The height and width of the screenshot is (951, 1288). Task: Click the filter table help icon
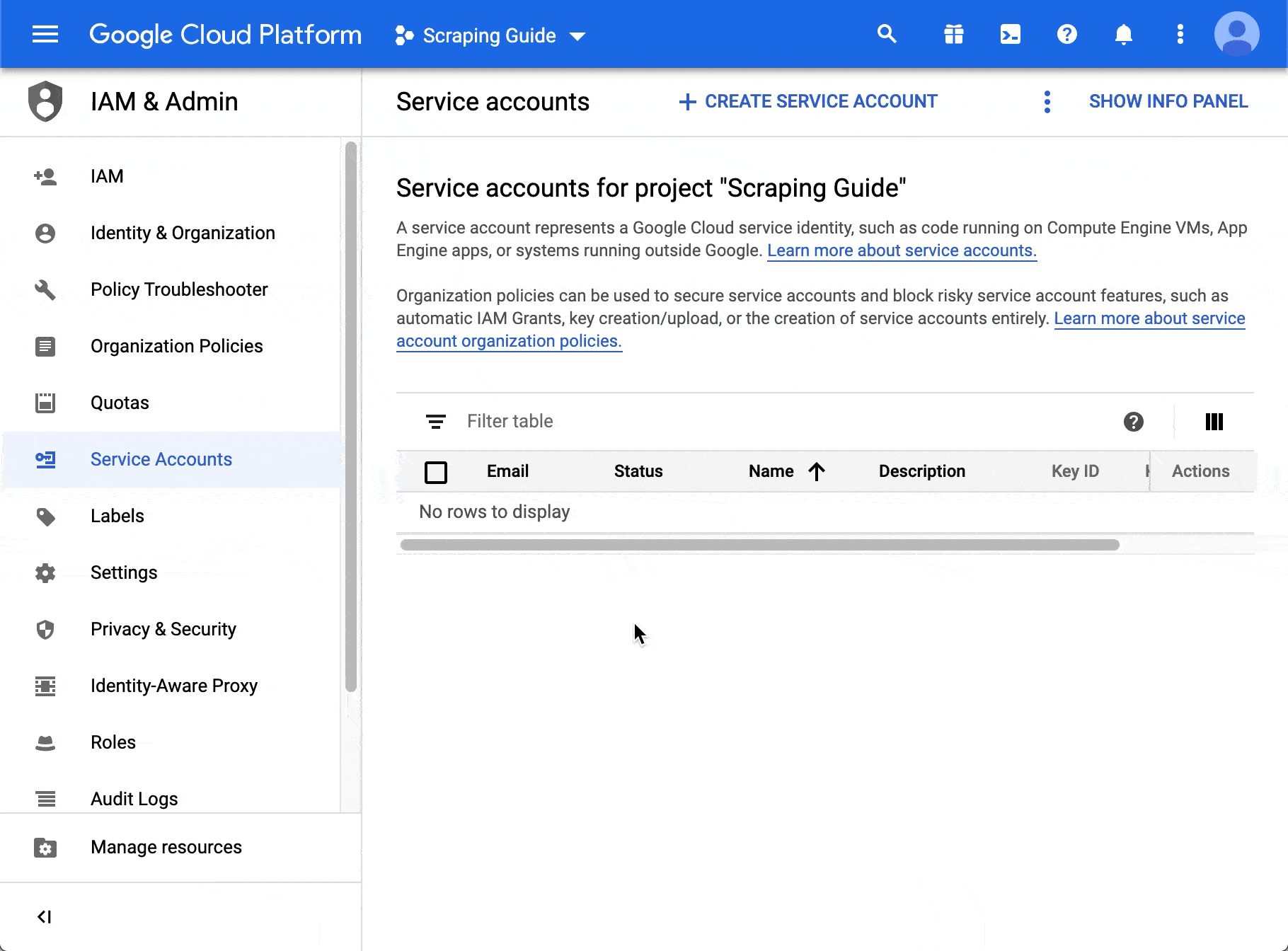[1133, 422]
